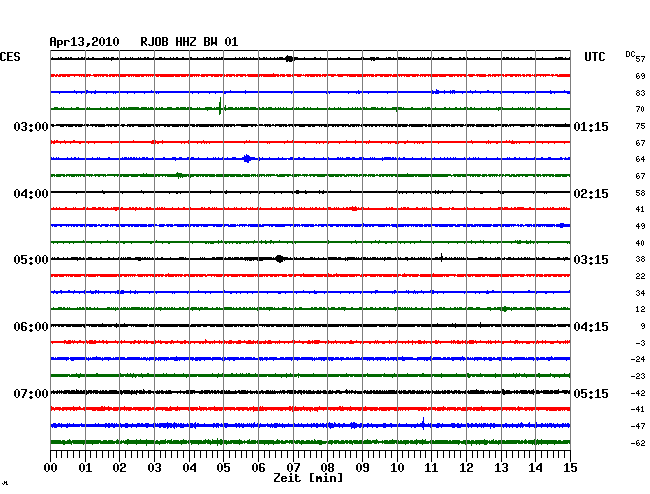Select the 06:00 CES time label
Viewport: 650px width, 494px height.
point(31,327)
